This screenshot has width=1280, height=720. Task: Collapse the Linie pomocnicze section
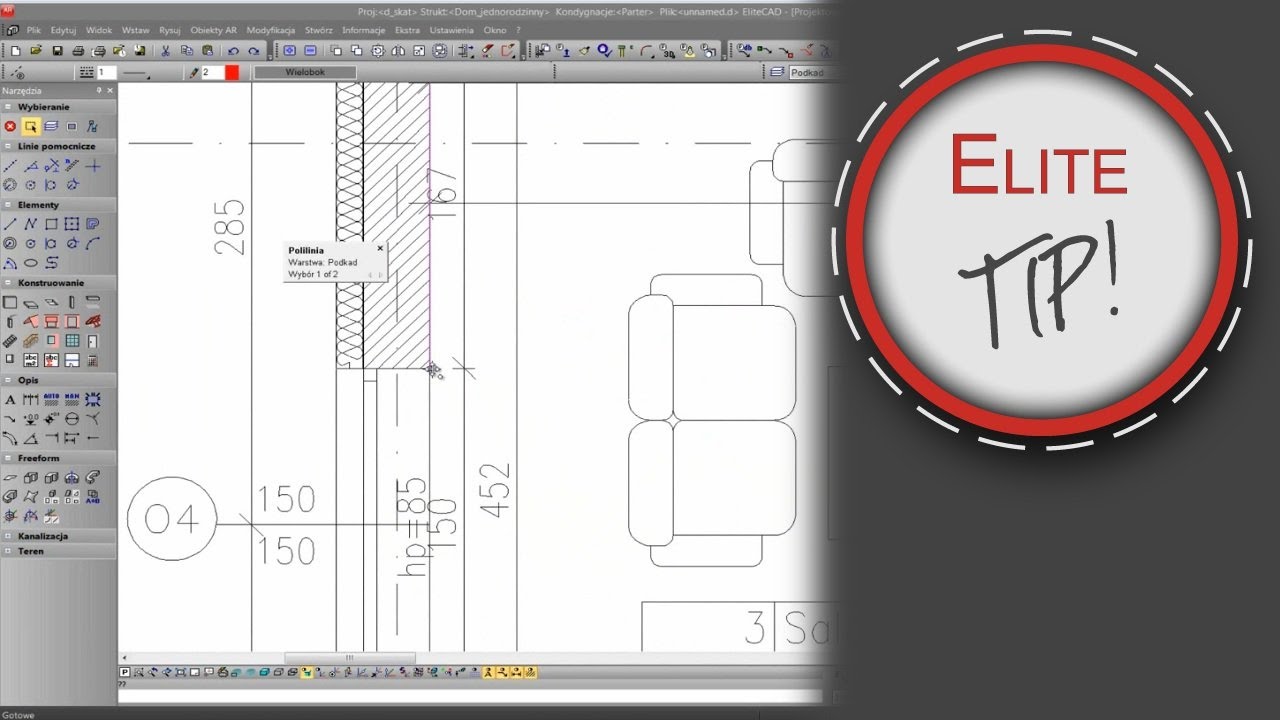tap(8, 146)
